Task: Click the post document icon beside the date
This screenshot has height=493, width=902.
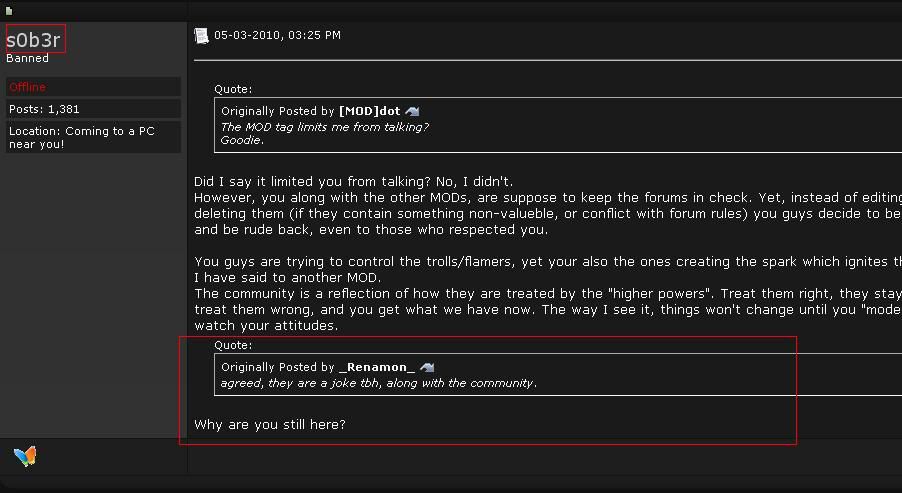Action: pos(201,36)
